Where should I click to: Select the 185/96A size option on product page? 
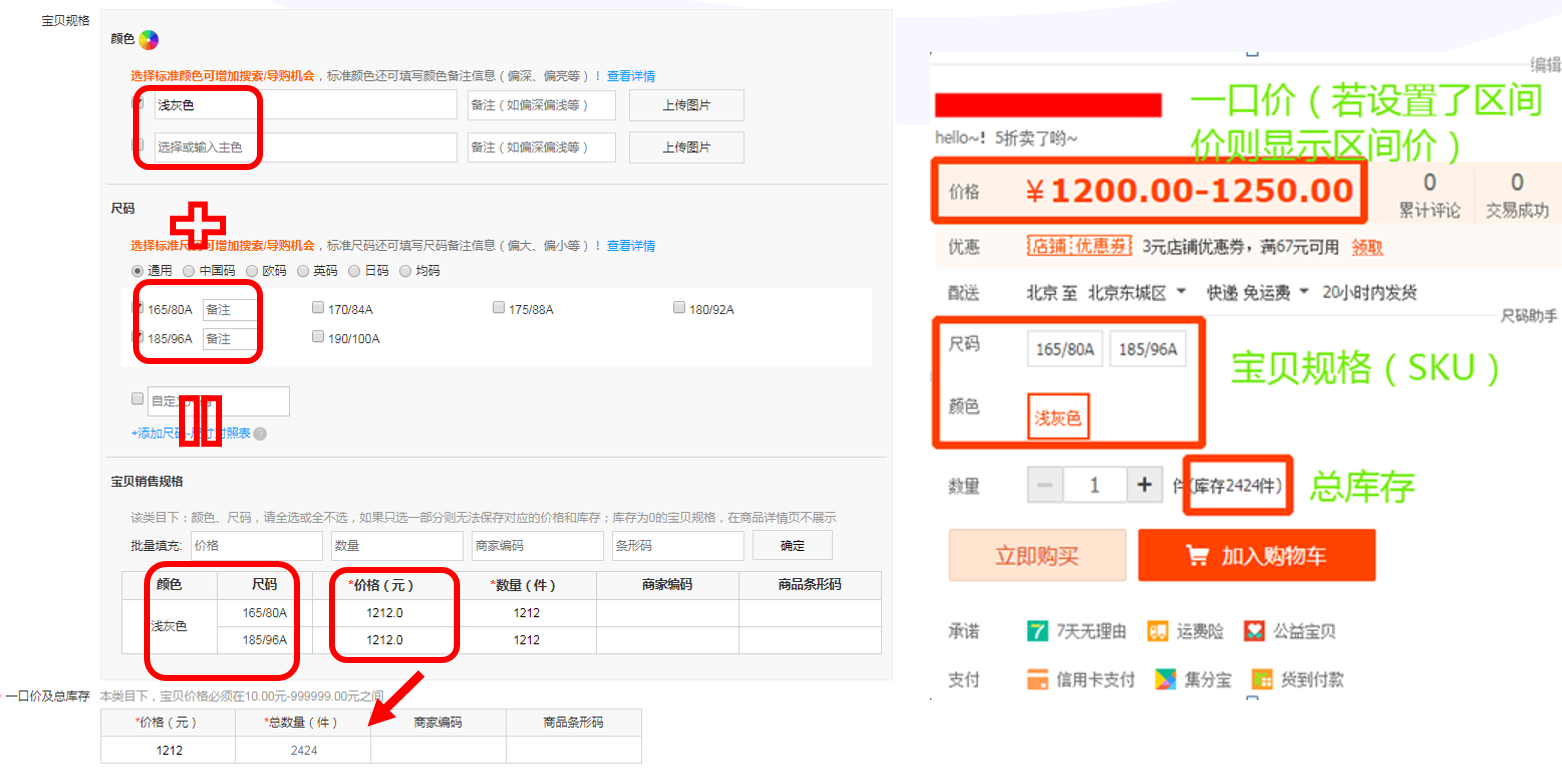[1148, 350]
